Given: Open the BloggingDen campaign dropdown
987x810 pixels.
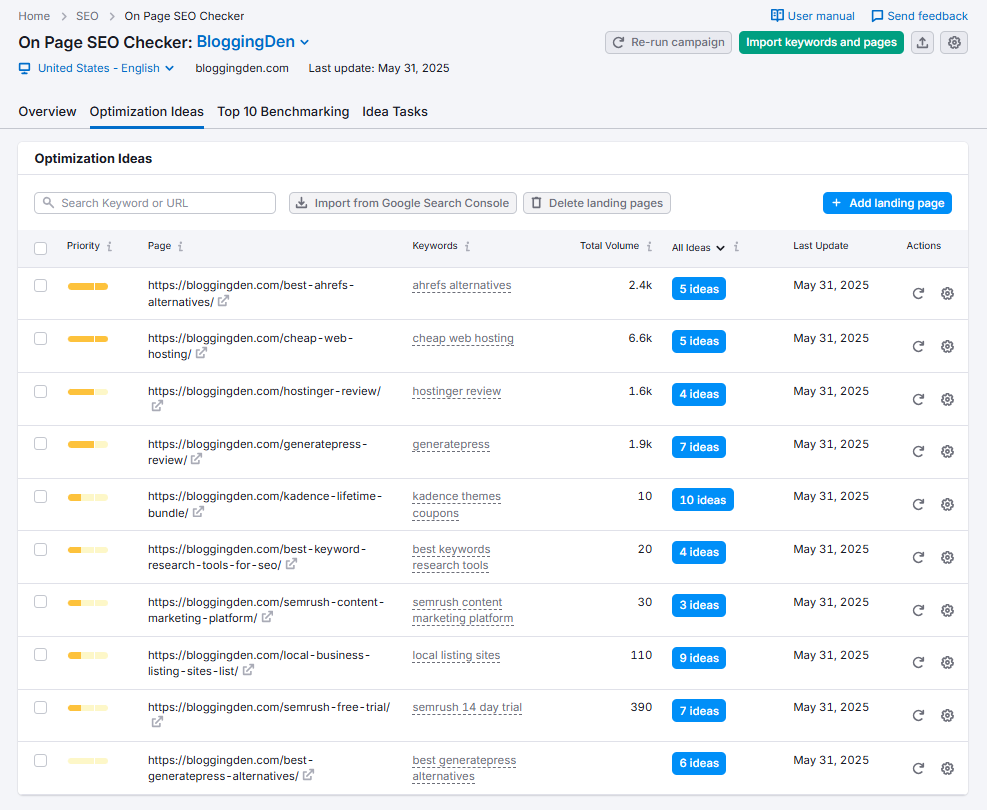Looking at the screenshot, I should point(306,42).
